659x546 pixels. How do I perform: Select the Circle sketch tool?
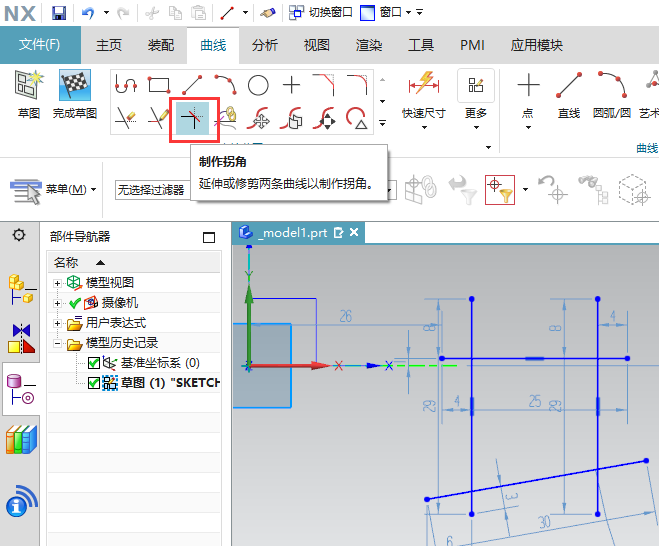coord(258,85)
